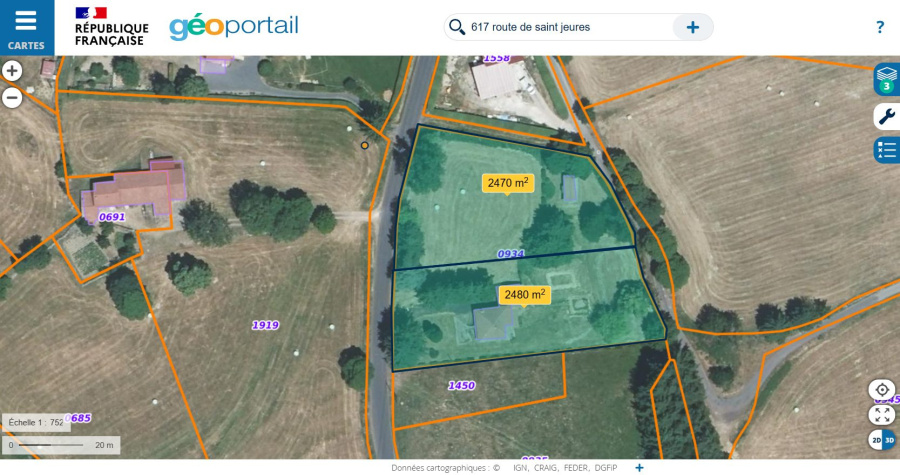Switch the view to 3D
This screenshot has height=475, width=900.
click(x=889, y=440)
